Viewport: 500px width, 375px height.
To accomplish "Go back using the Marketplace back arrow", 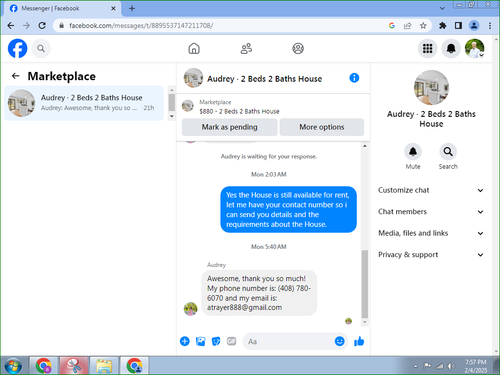I will pyautogui.click(x=15, y=76).
